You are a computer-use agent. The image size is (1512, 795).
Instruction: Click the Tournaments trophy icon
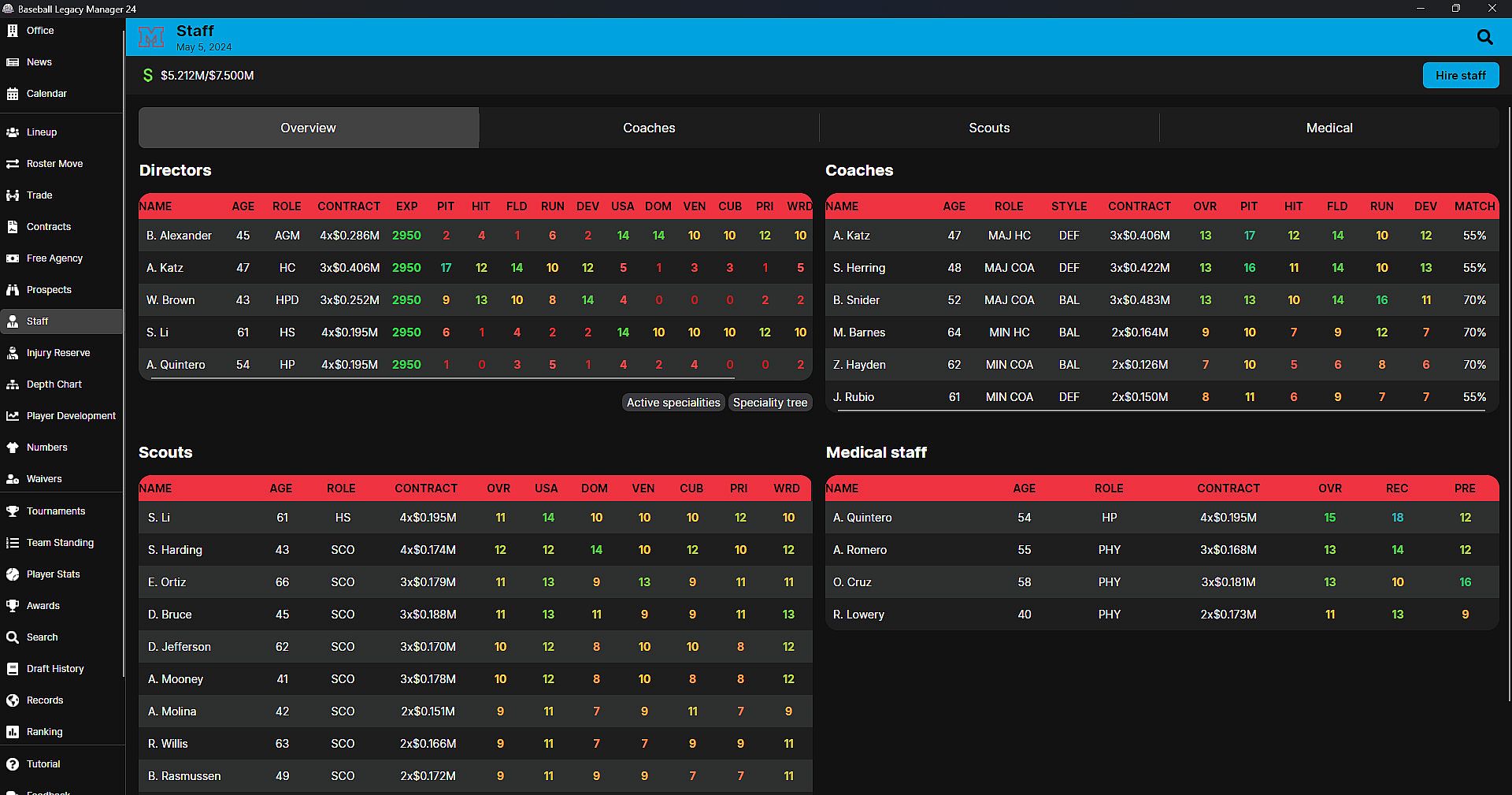coord(13,511)
